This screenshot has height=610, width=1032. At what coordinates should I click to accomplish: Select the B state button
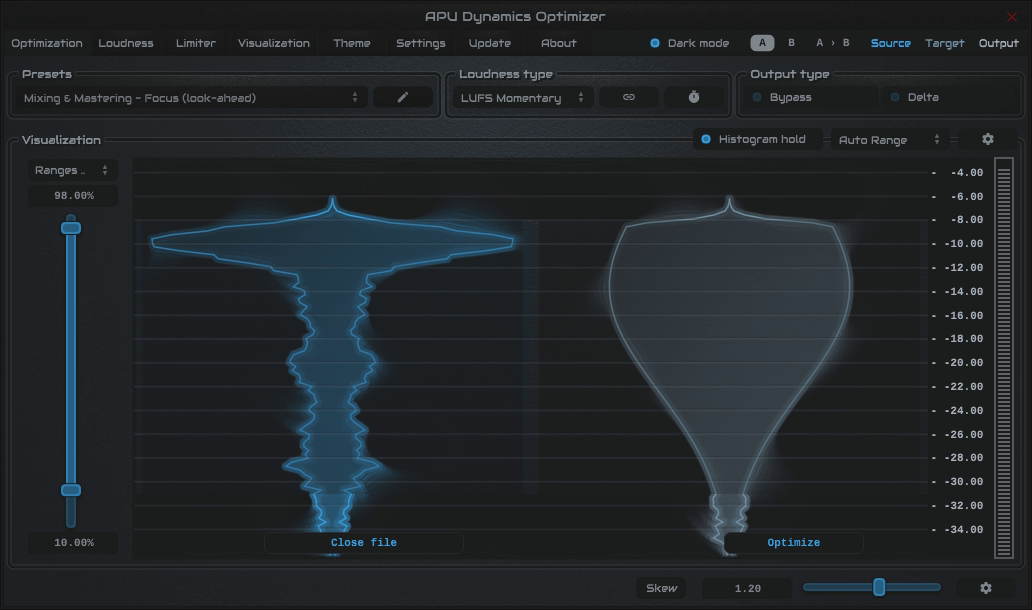point(792,43)
